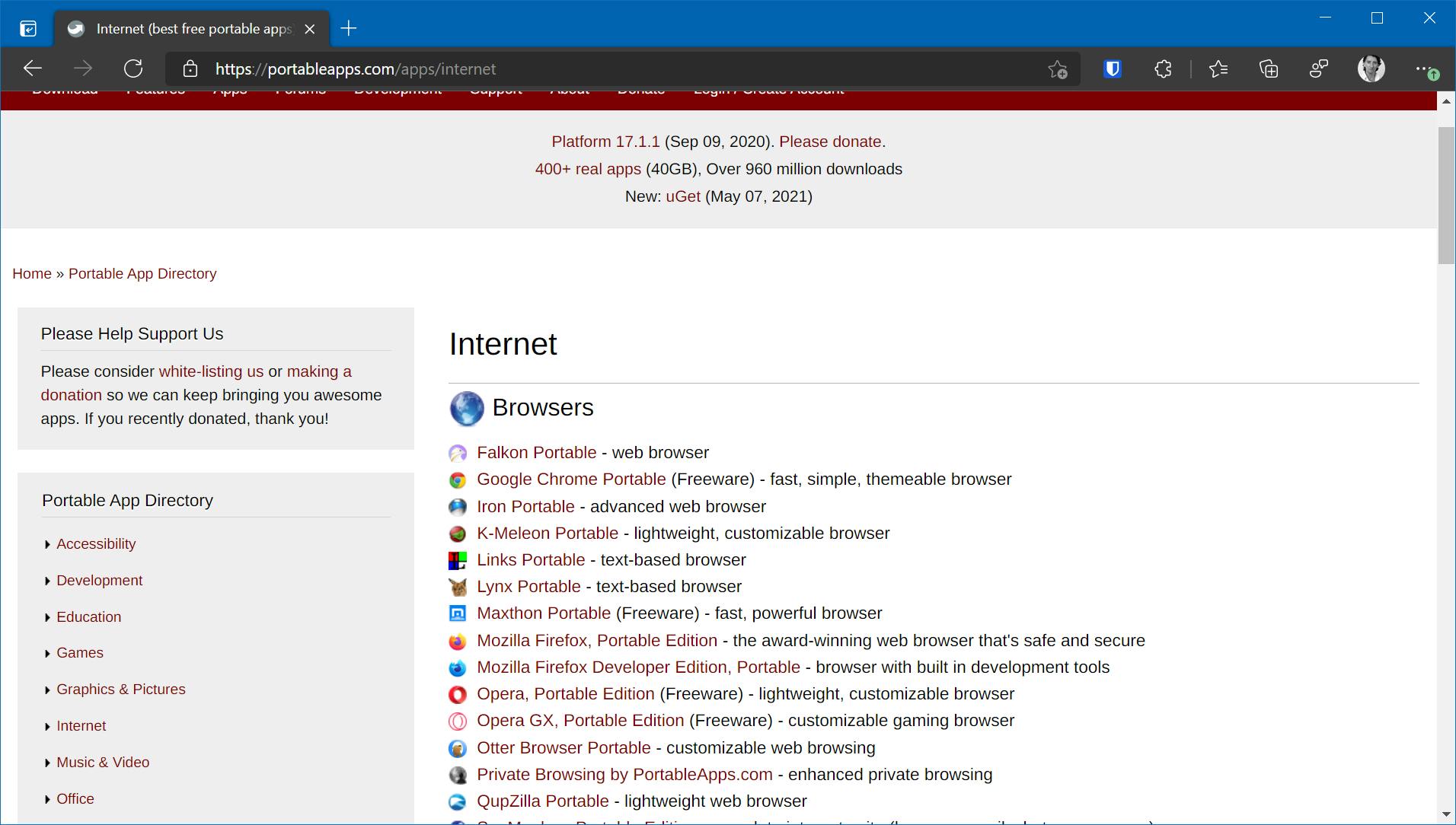This screenshot has width=1456, height=825.
Task: Open Otter Browser Portable link
Action: point(564,748)
